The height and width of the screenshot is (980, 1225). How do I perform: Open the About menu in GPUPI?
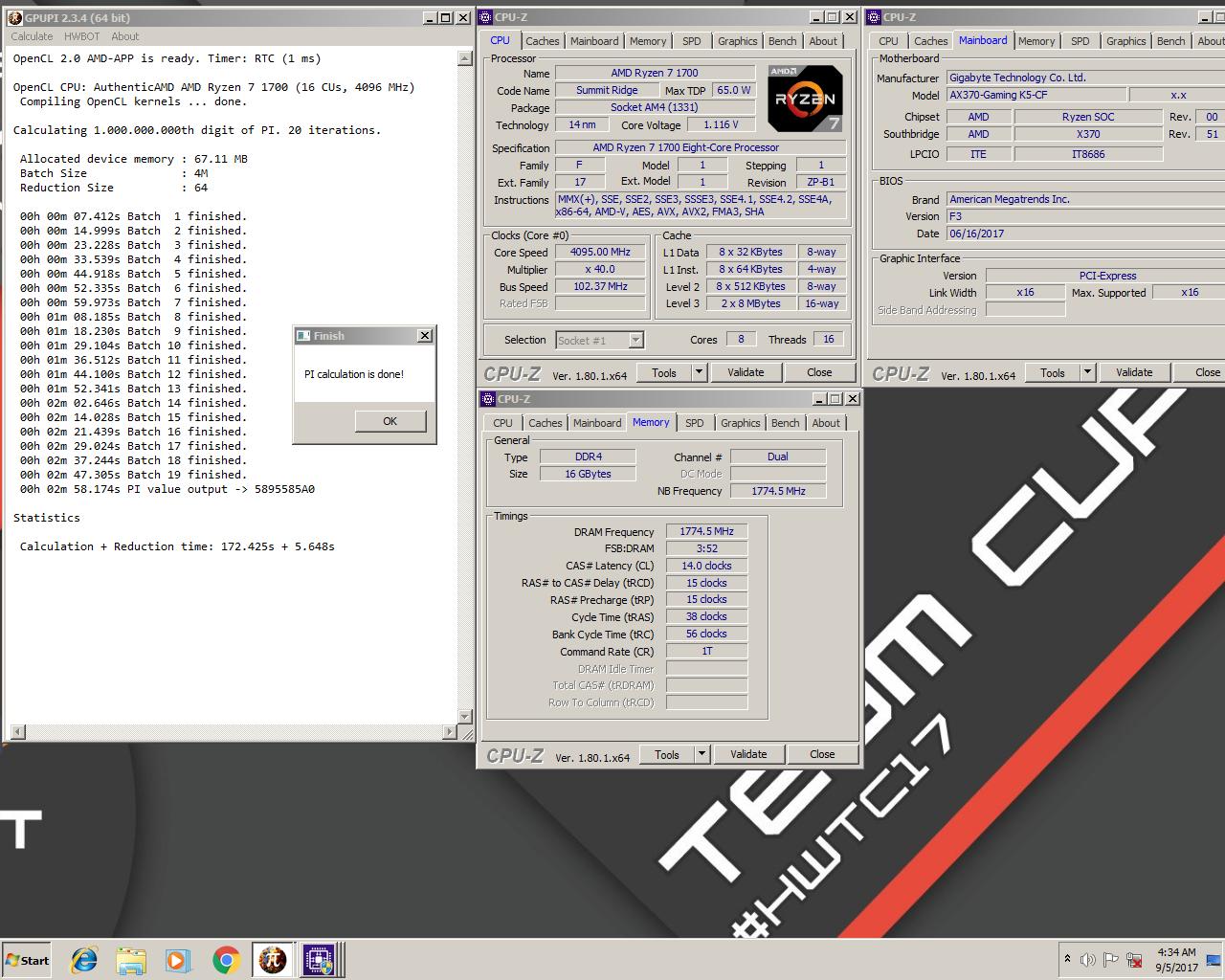click(124, 36)
